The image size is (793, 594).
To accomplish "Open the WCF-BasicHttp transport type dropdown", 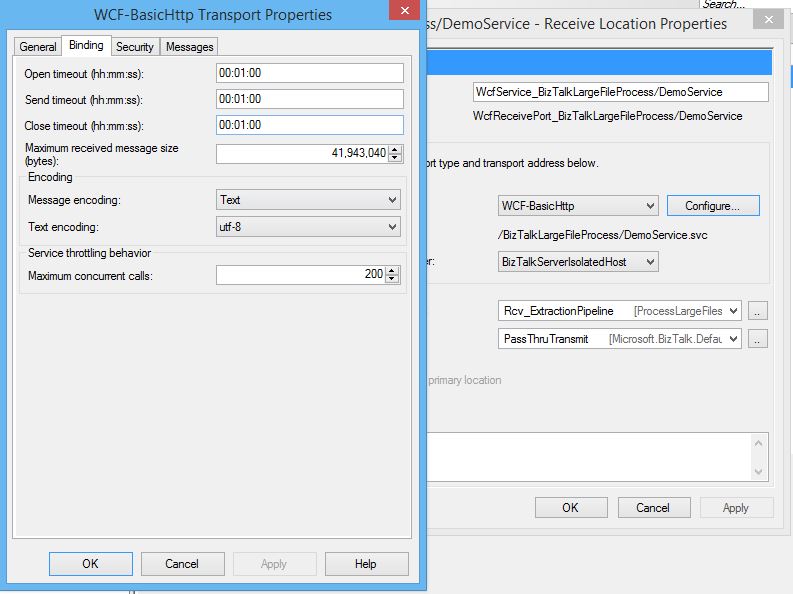I will pos(578,206).
